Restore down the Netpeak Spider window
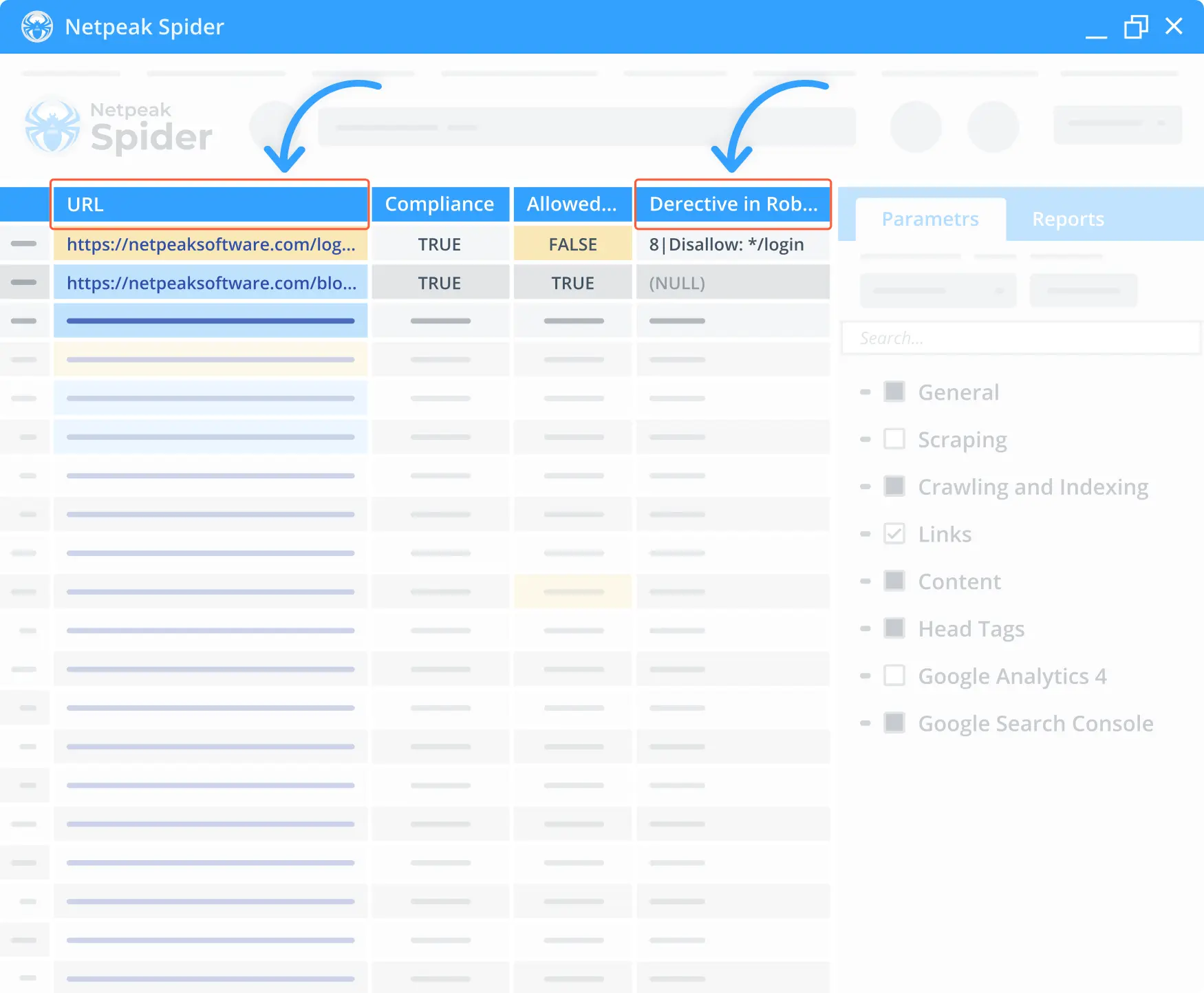The width and height of the screenshot is (1204, 993). [x=1136, y=27]
